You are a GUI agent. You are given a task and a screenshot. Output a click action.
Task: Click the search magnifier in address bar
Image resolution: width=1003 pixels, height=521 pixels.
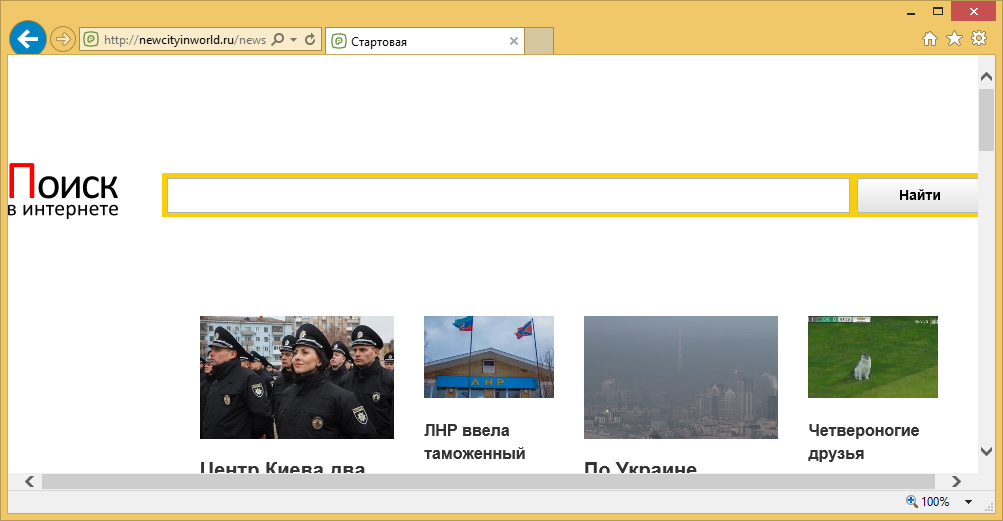pos(278,41)
